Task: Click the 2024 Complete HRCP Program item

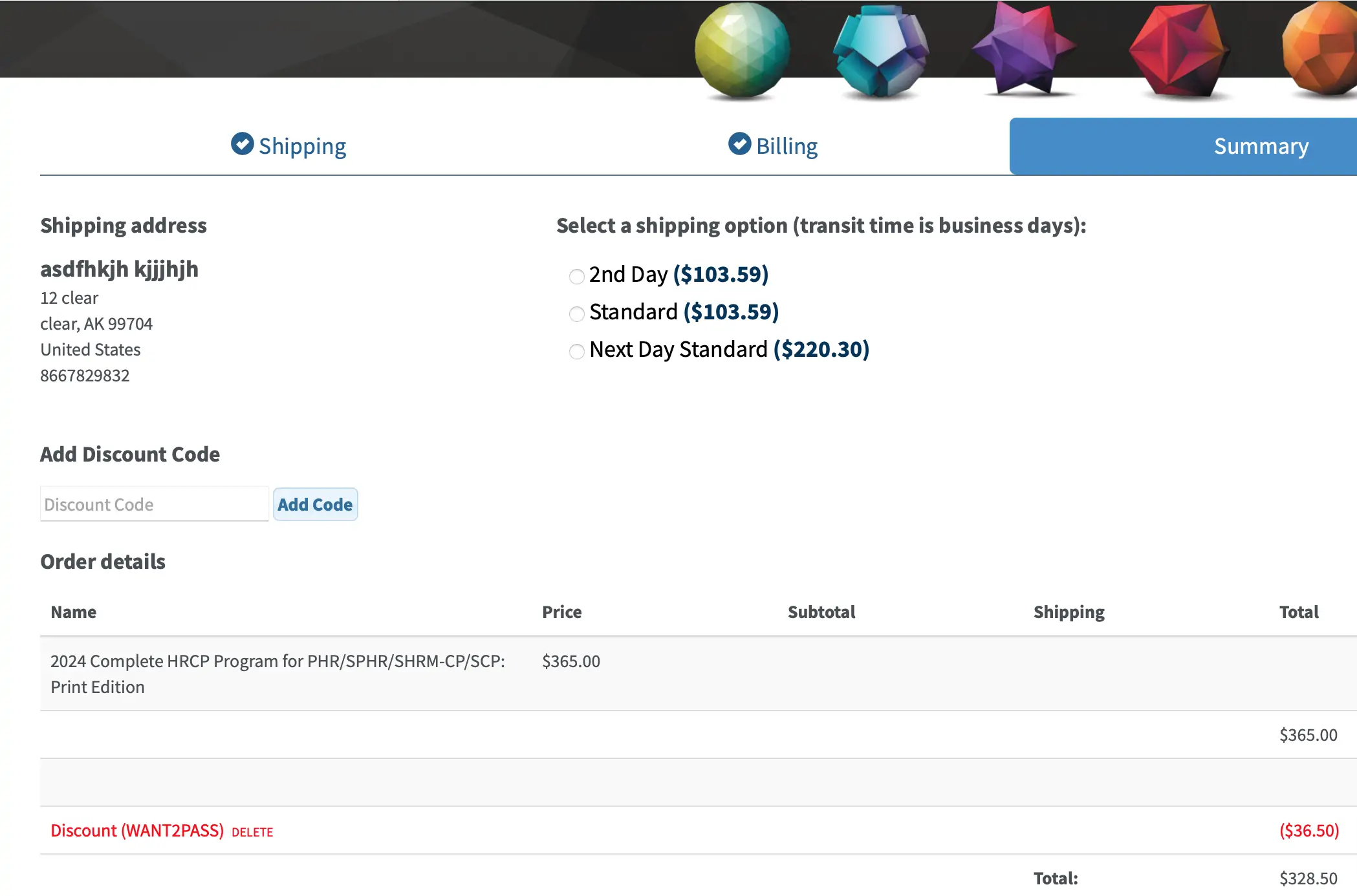Action: coord(277,673)
